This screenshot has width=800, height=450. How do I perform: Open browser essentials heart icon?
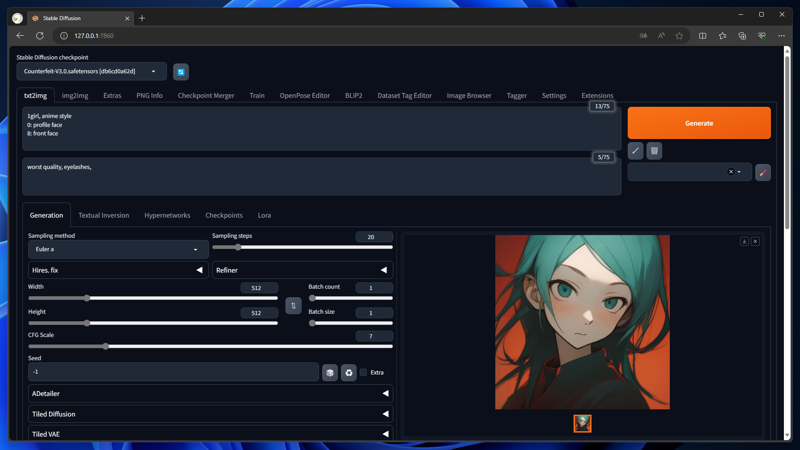[762, 36]
